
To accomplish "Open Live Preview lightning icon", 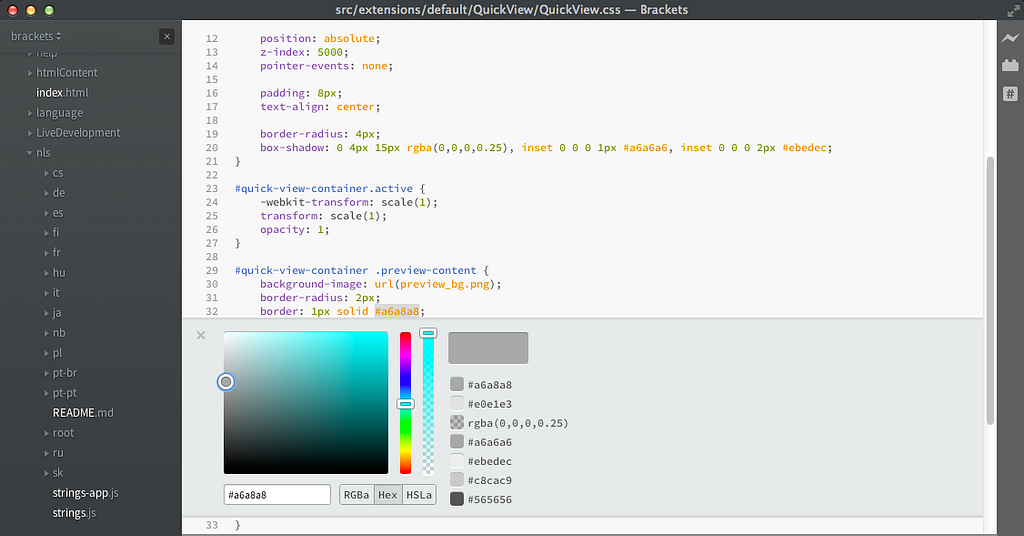I will [x=1010, y=39].
